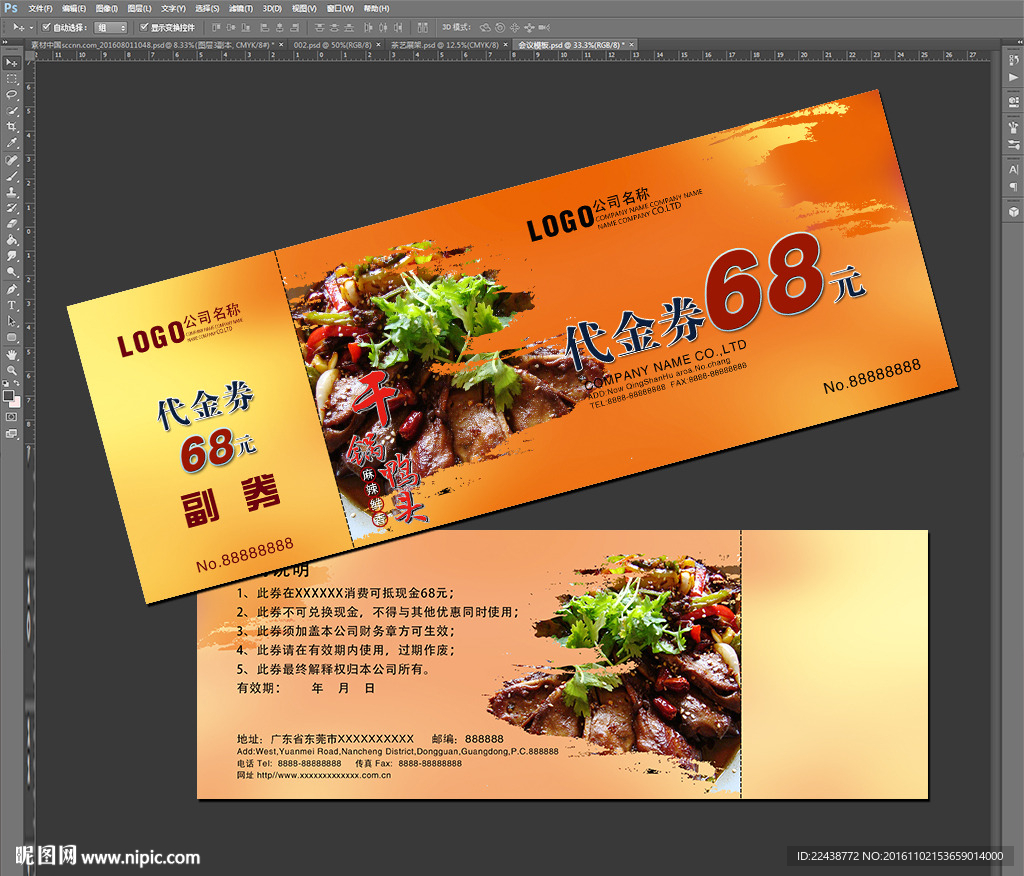Select the Eraser tool
Screen dimensions: 1024x876
tap(12, 223)
